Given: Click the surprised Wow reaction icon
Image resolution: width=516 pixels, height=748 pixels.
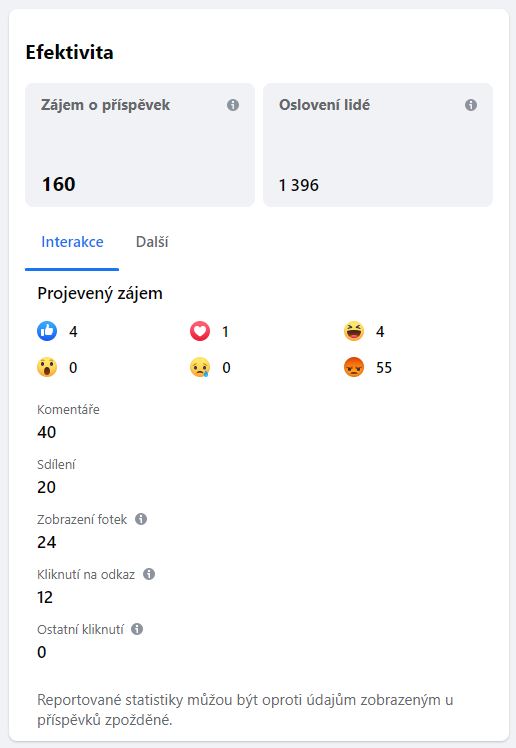Looking at the screenshot, I should 47,367.
